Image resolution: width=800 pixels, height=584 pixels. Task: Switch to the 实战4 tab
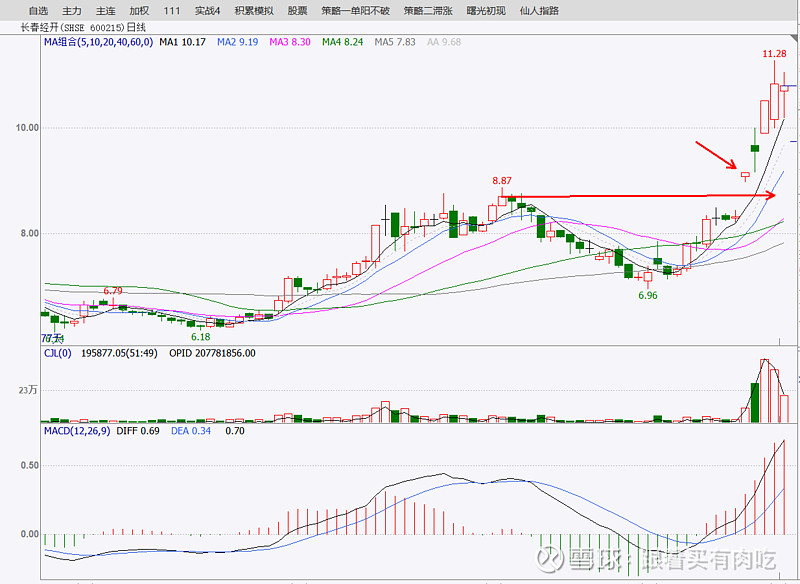(x=207, y=11)
